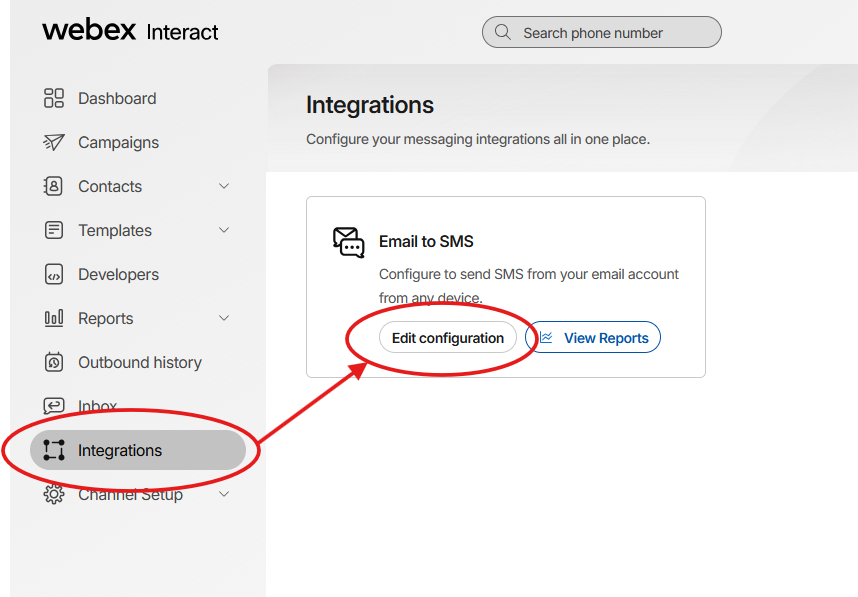Click the Reports bar chart icon
The height and width of the screenshot is (597, 858).
click(x=54, y=318)
